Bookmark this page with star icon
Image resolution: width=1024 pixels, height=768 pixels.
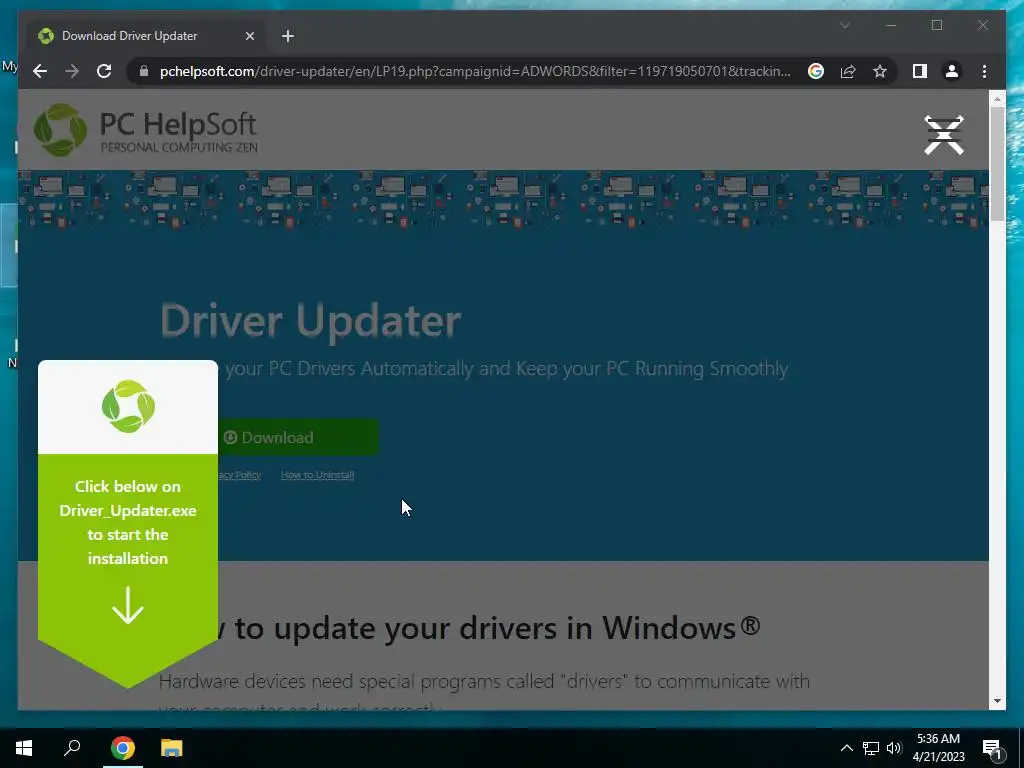[x=880, y=71]
